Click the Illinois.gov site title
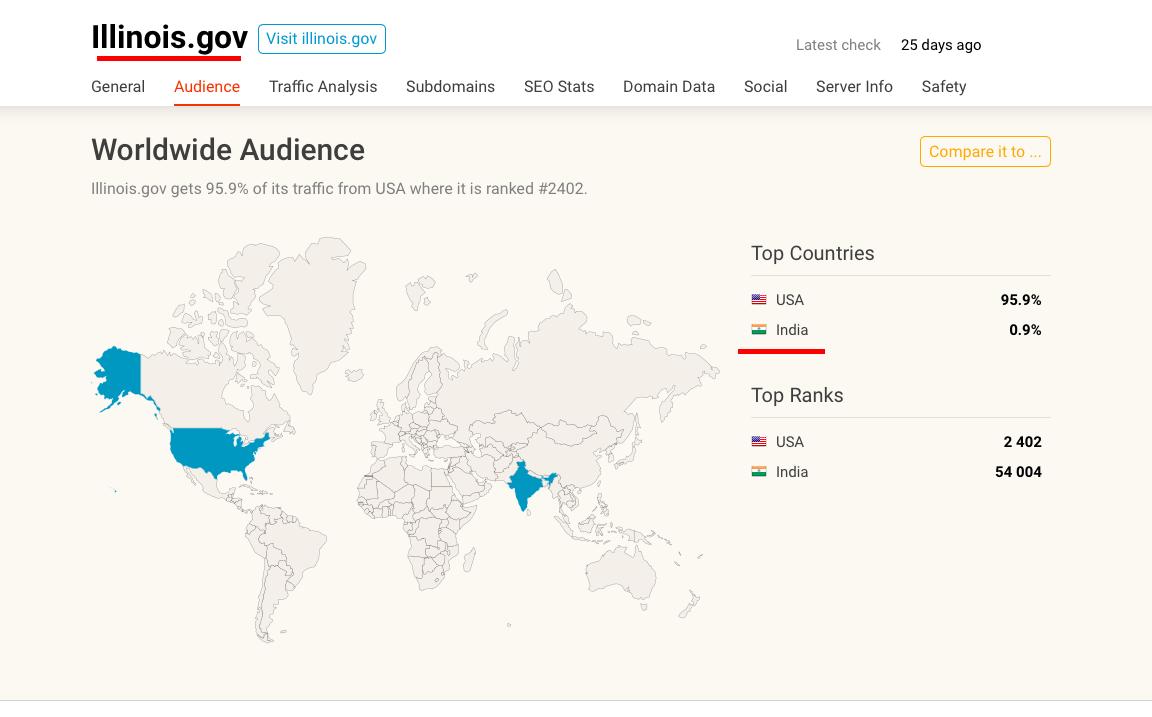Image resolution: width=1152 pixels, height=717 pixels. click(170, 37)
